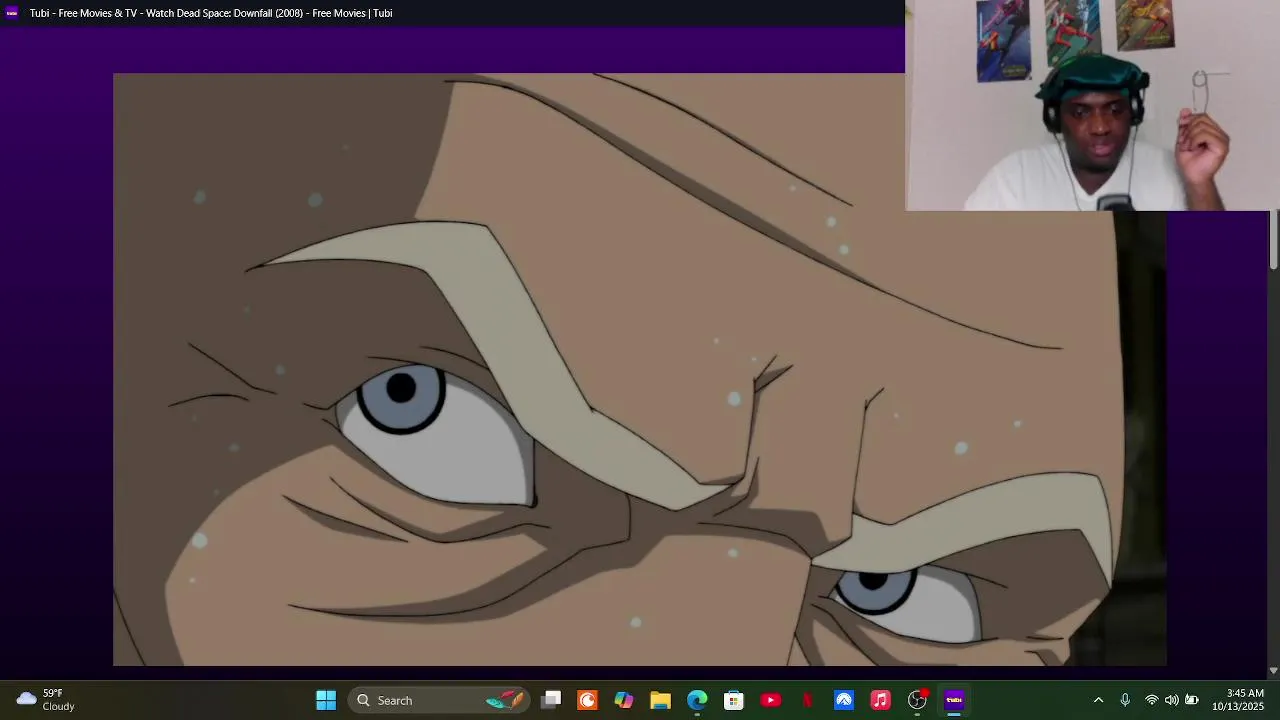Click the search highlight icon in Search box
Screen dimensions: 1280x720
click(505, 700)
